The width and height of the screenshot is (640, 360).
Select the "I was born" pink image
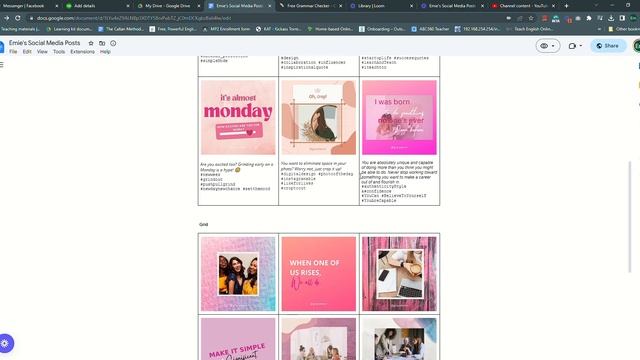click(399, 117)
